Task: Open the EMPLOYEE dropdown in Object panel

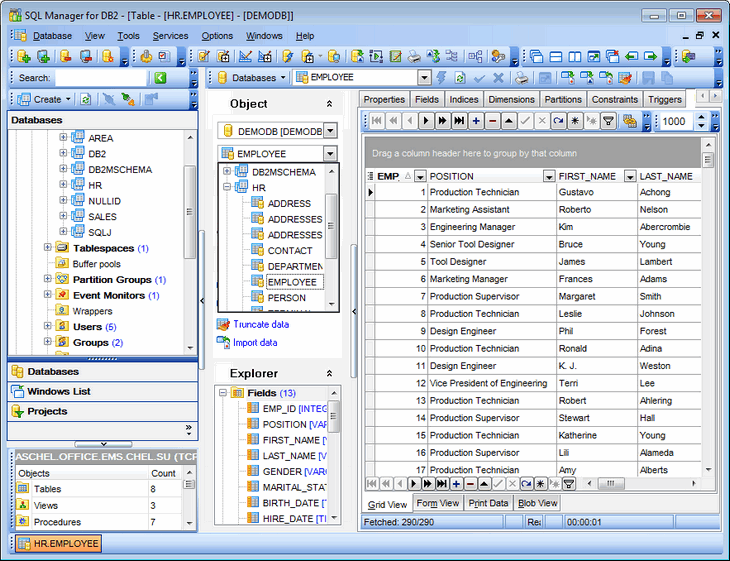Action: [330, 153]
